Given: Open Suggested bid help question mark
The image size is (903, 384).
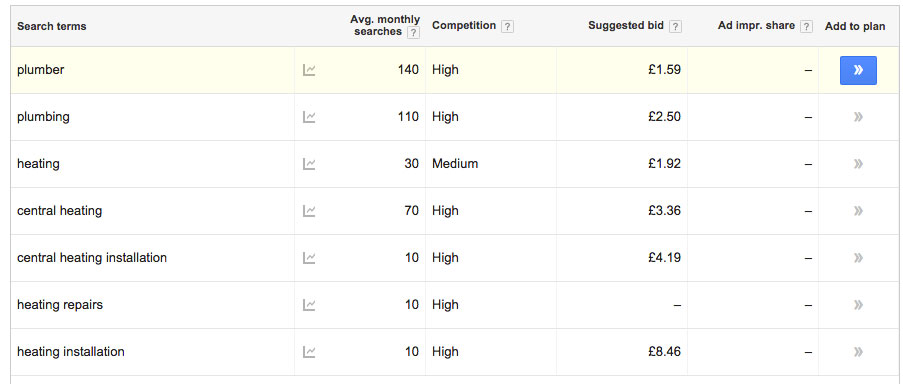Looking at the screenshot, I should [676, 26].
